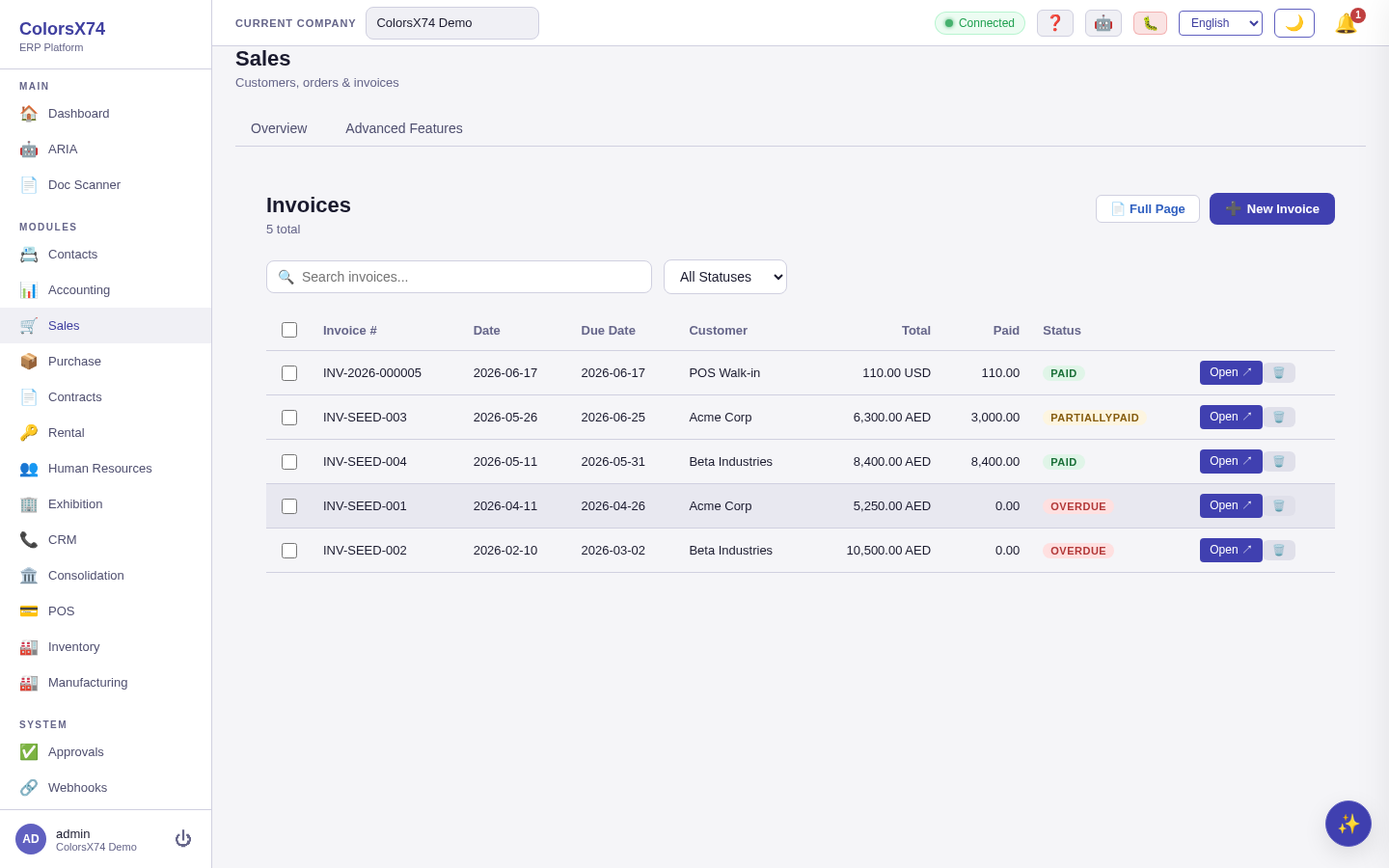
Task: Check the select-all invoices checkbox
Action: (289, 330)
